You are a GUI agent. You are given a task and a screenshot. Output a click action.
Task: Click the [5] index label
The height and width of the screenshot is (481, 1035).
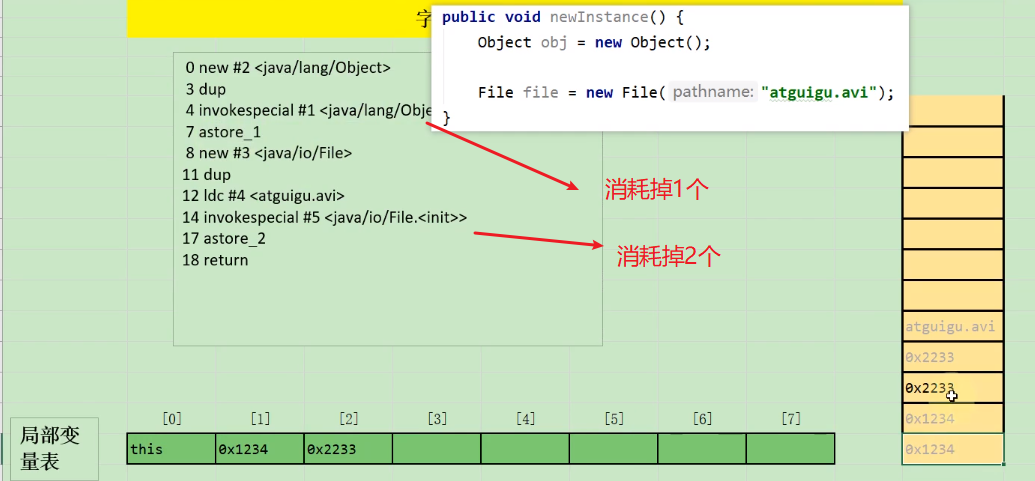614,418
